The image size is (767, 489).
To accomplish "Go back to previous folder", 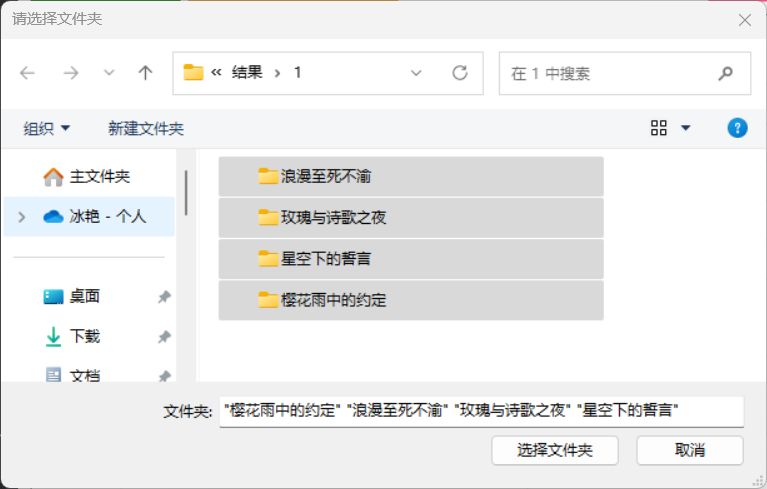I will (x=27, y=73).
